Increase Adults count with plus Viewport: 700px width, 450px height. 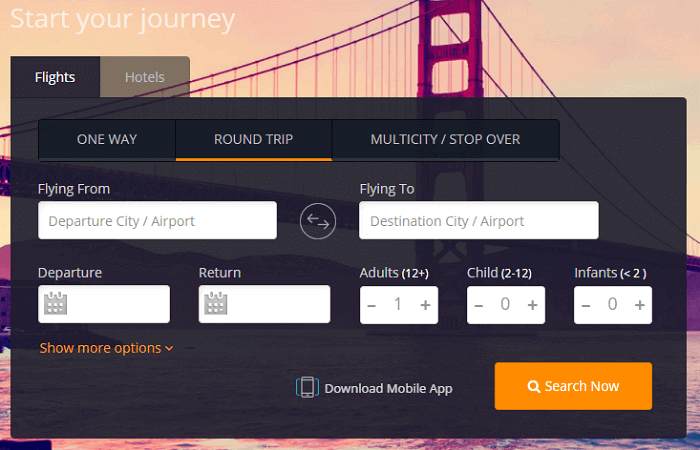click(x=425, y=305)
